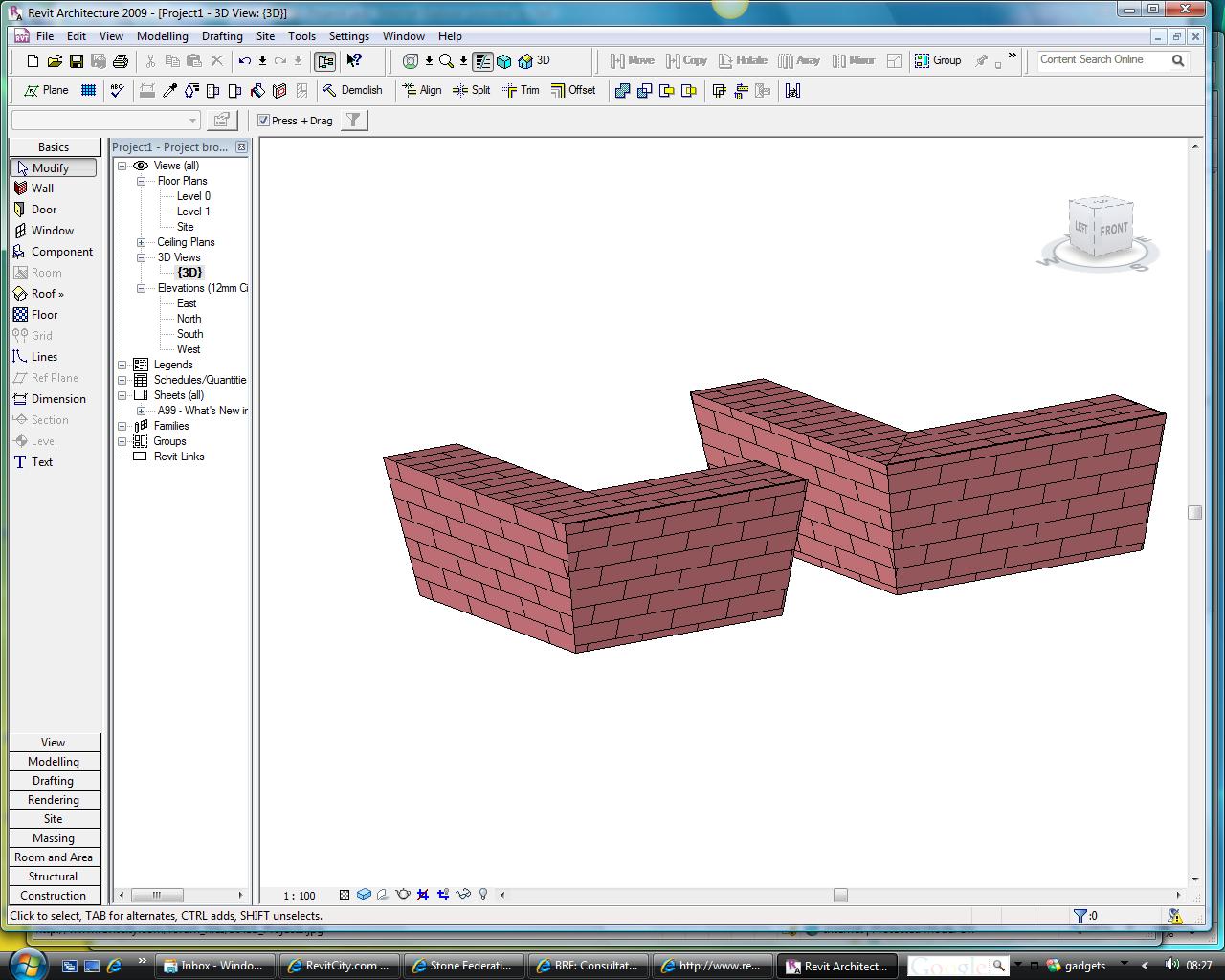Toggle the selection filter funnel button
The width and height of the screenshot is (1225, 980).
(354, 121)
